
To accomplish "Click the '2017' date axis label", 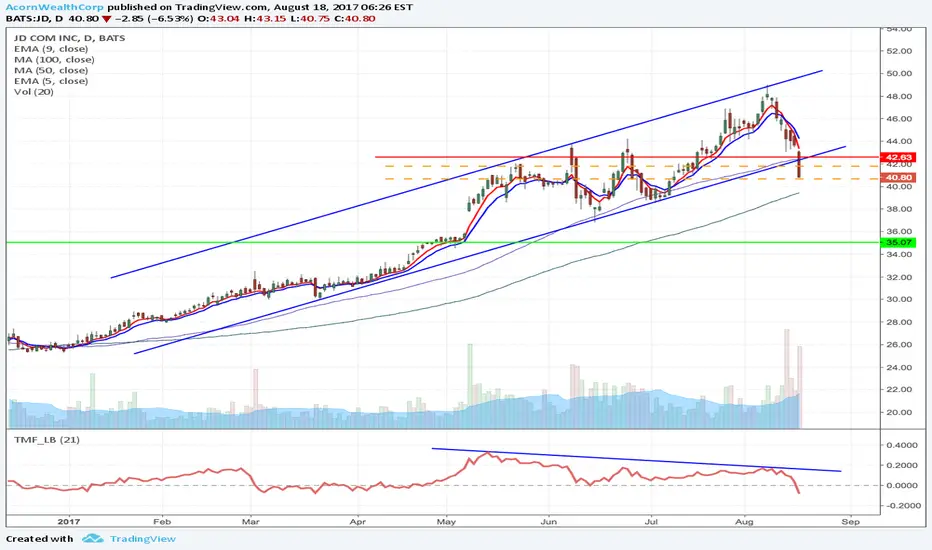I will 69,522.
